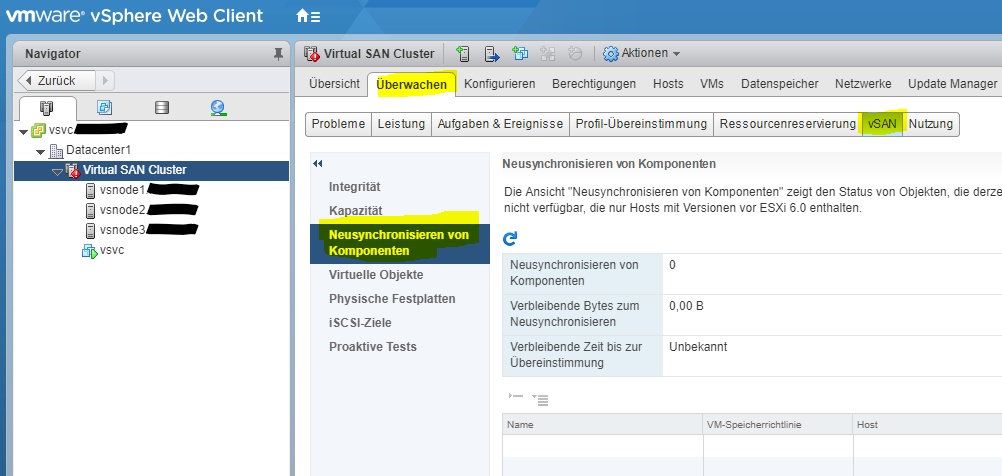Select Virtual SAN Cluster in Navigator
Image resolution: width=1002 pixels, height=476 pixels.
point(135,170)
